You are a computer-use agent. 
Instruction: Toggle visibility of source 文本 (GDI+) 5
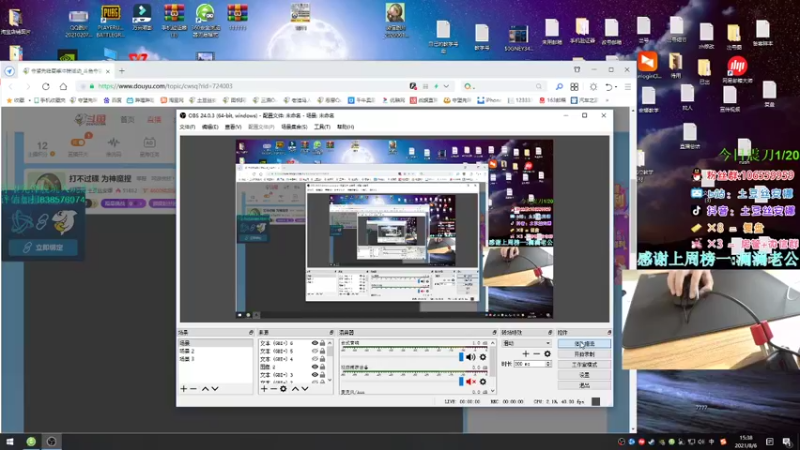click(x=315, y=351)
